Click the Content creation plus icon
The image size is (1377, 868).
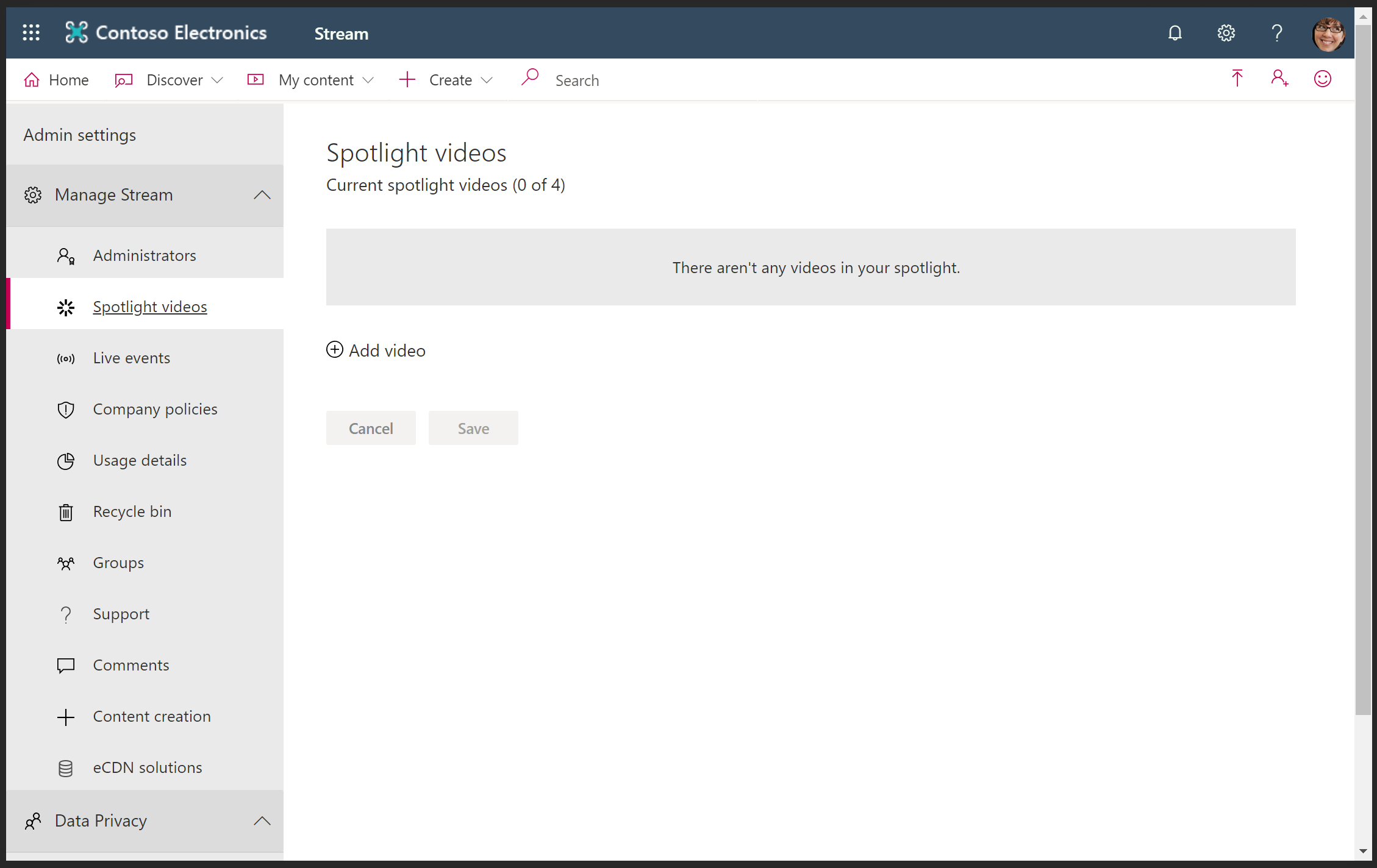tap(66, 717)
